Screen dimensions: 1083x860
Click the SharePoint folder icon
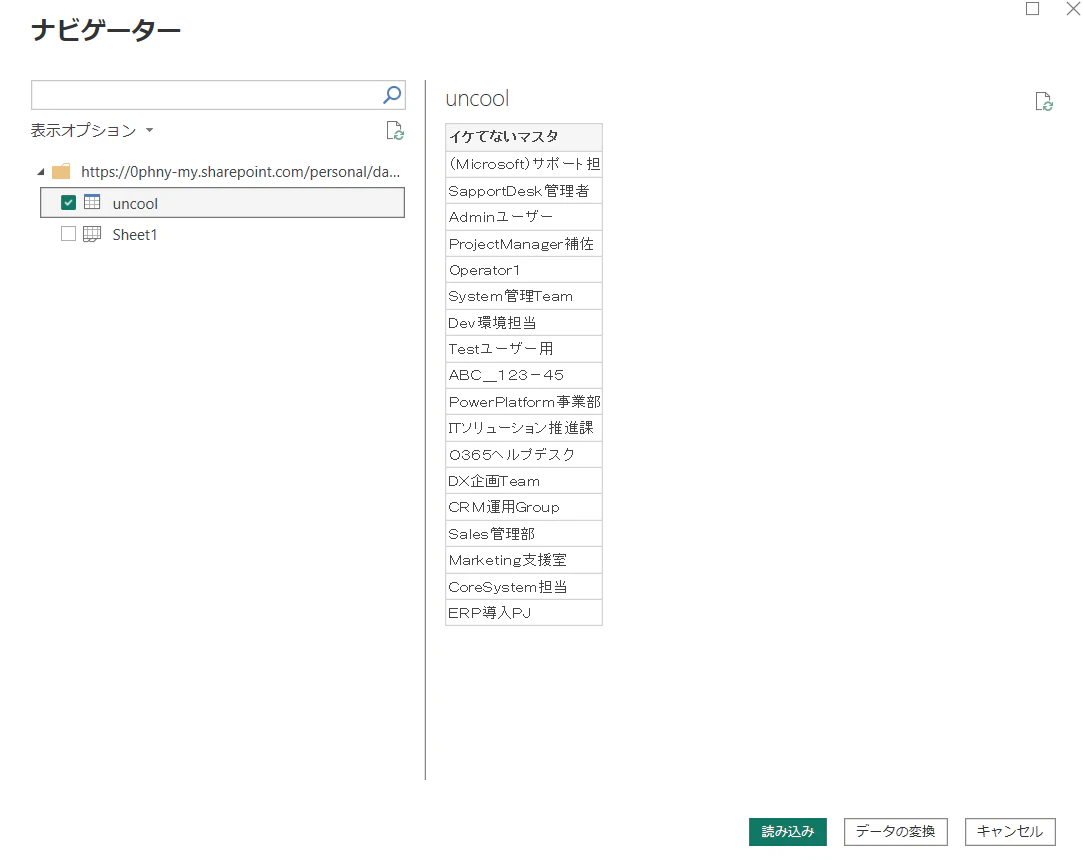61,171
